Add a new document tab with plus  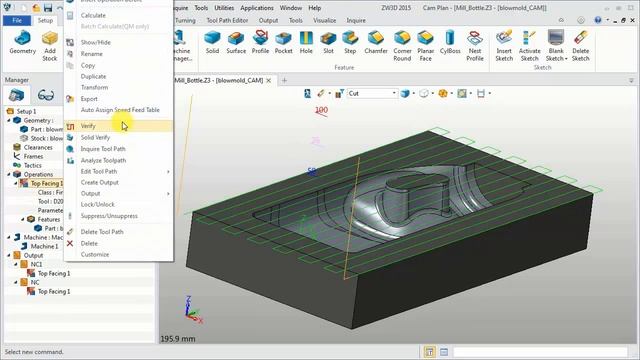click(284, 80)
